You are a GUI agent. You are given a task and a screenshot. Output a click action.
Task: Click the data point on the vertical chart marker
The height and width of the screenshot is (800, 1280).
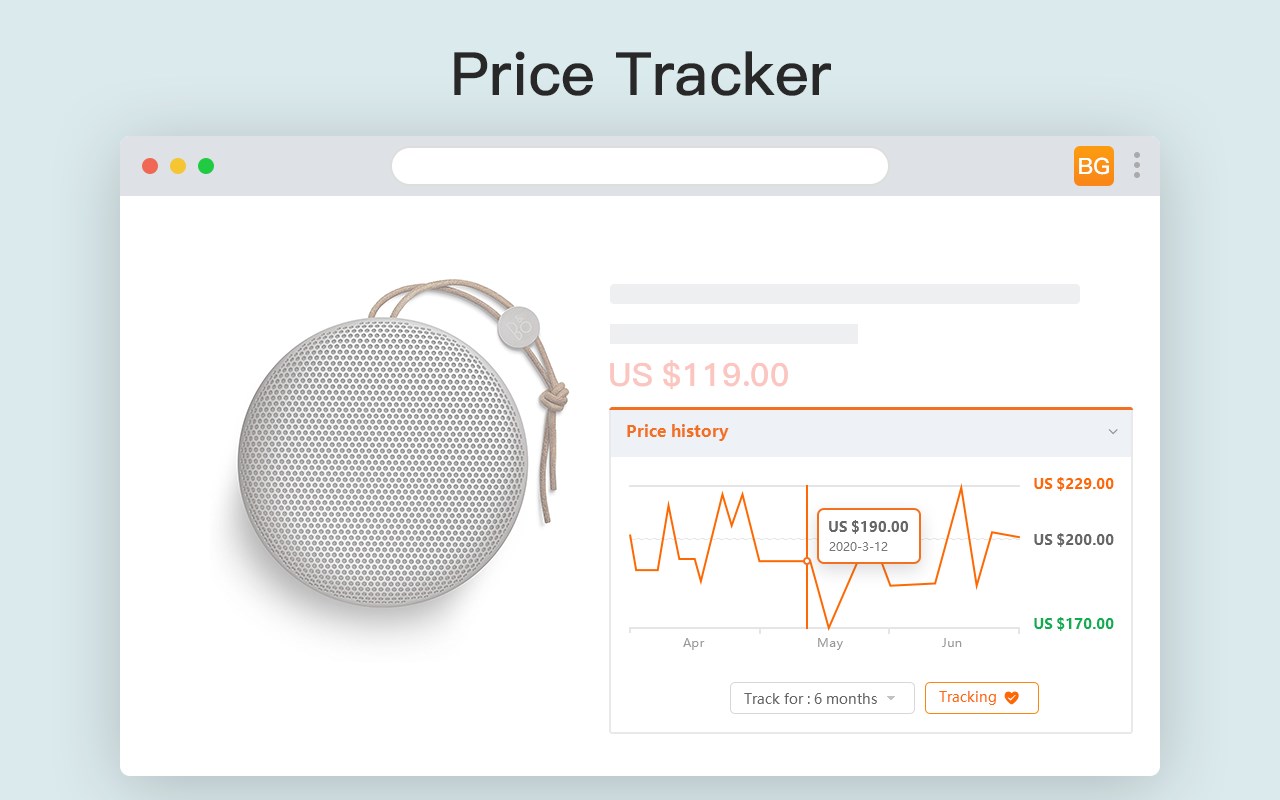pyautogui.click(x=807, y=561)
